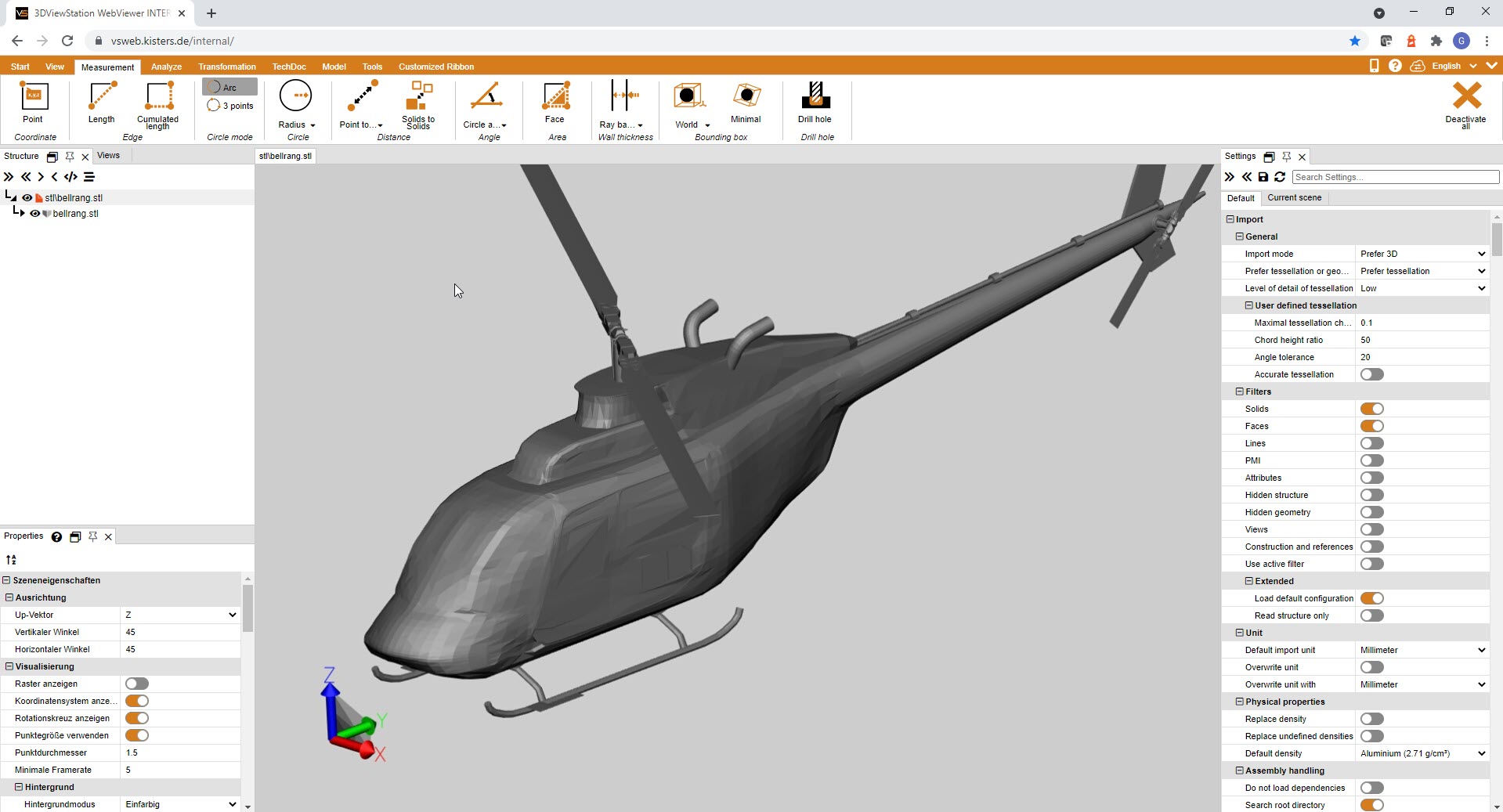Activate the Ray based wall thickness tool

click(621, 103)
